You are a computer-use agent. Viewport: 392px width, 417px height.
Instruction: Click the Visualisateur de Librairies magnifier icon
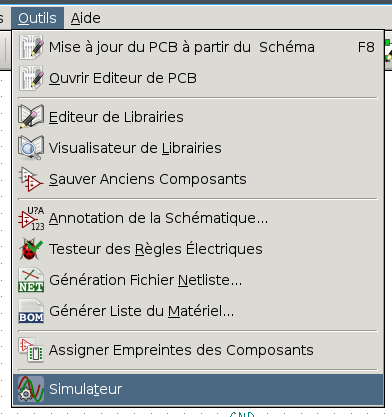[x=31, y=148]
